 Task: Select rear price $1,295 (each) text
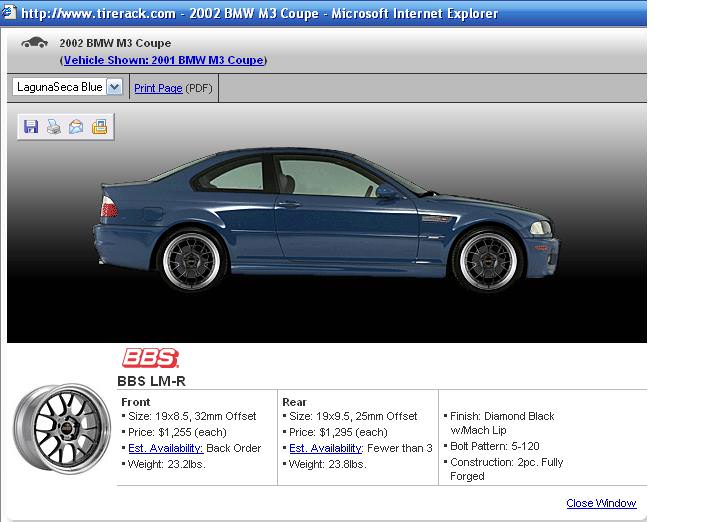pyautogui.click(x=338, y=432)
